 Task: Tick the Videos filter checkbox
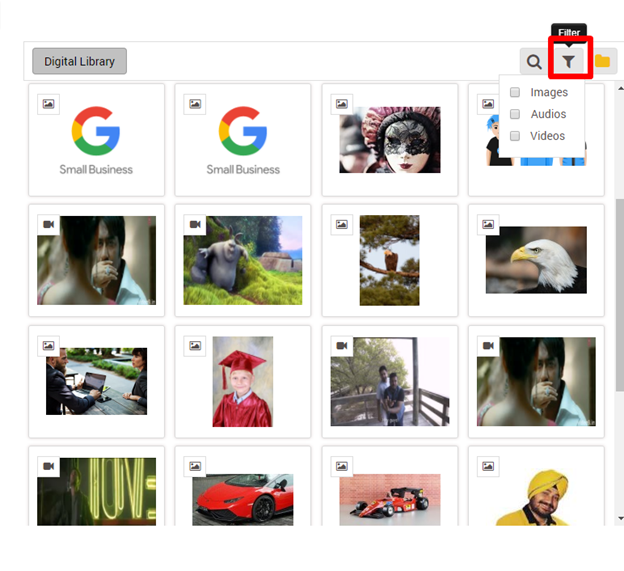(515, 136)
